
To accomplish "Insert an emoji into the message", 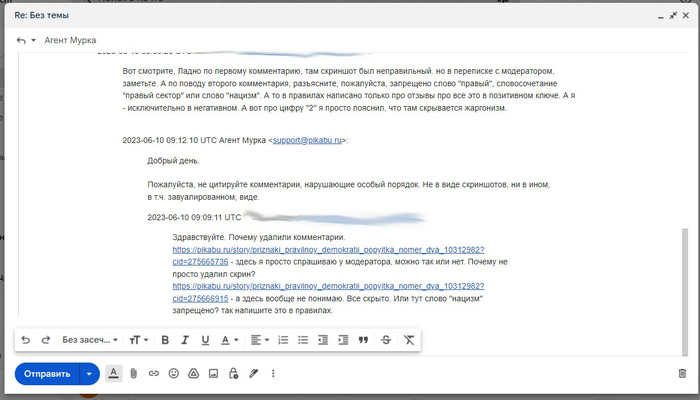I will [x=173, y=373].
